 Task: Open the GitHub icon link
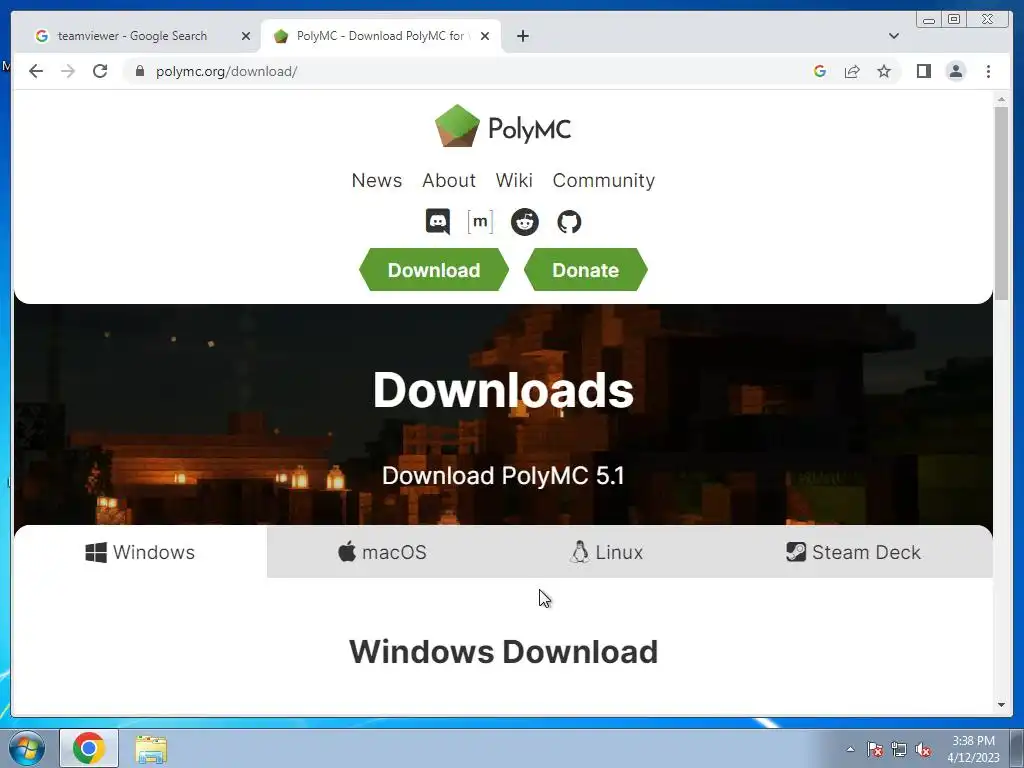click(x=569, y=222)
